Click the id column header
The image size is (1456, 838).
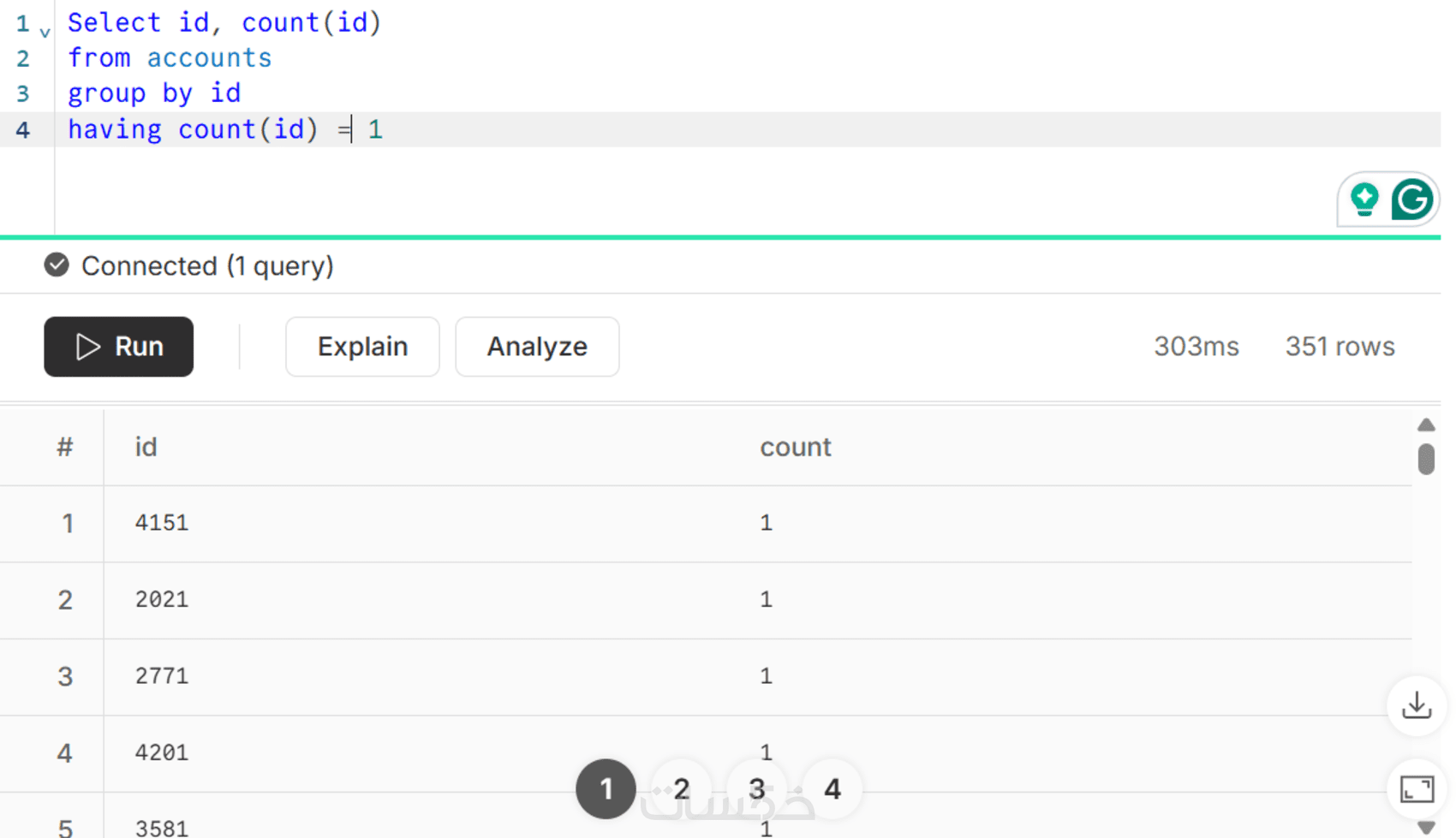pos(146,447)
